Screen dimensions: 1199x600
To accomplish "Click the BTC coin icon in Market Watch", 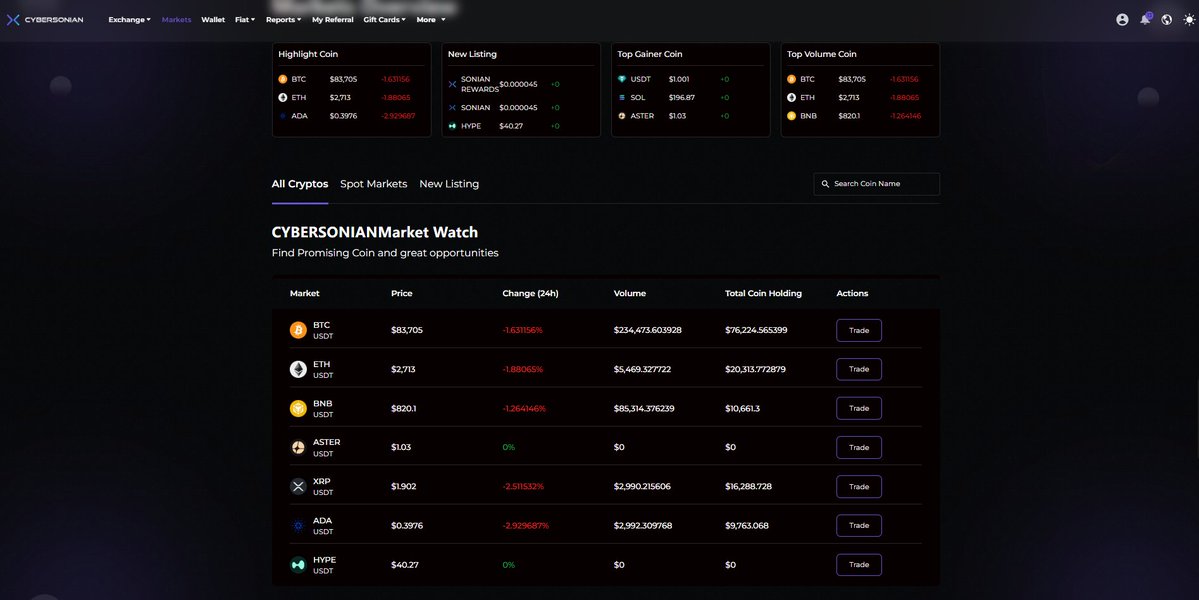I will (x=297, y=328).
